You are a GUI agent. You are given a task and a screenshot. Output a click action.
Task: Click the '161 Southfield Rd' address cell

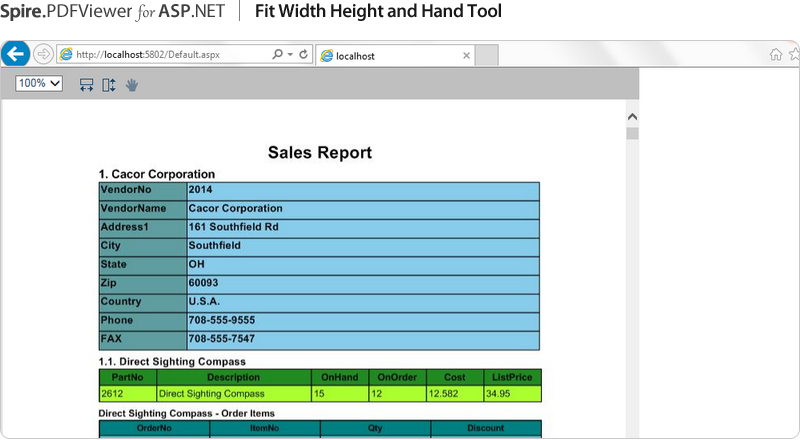[363, 228]
